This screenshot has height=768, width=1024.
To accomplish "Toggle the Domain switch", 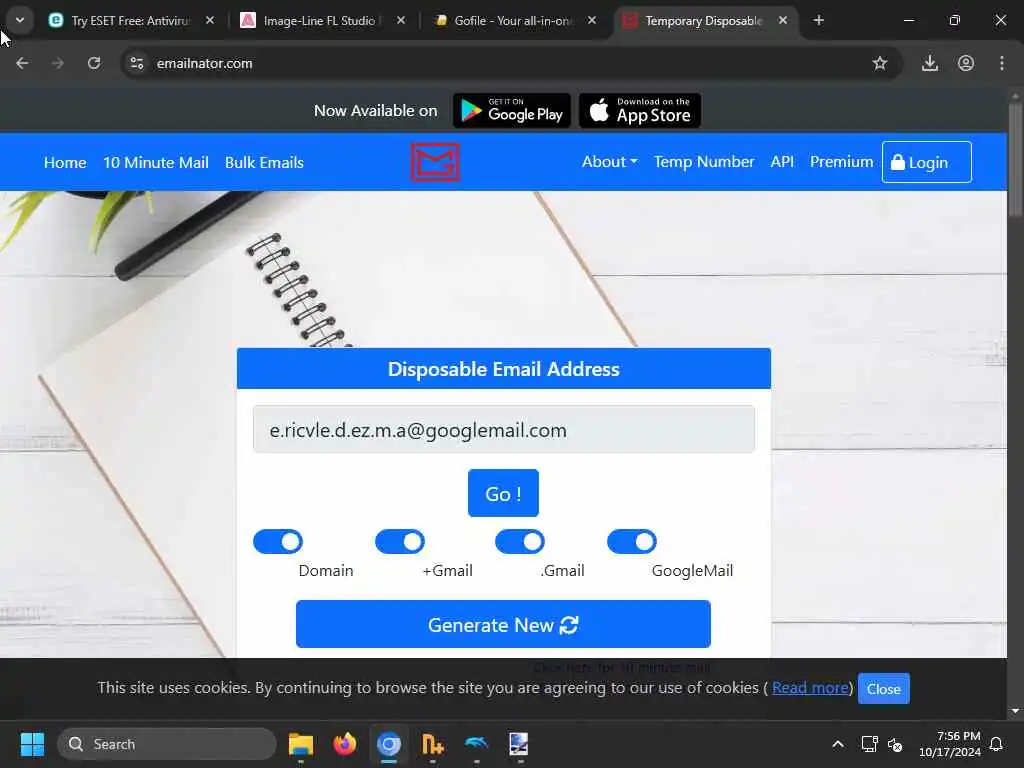I will pos(278,541).
